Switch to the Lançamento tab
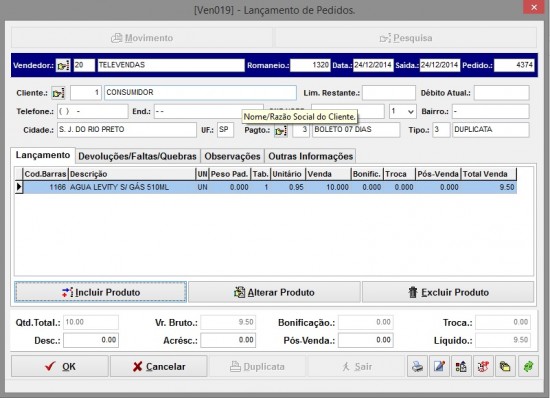 coord(43,155)
